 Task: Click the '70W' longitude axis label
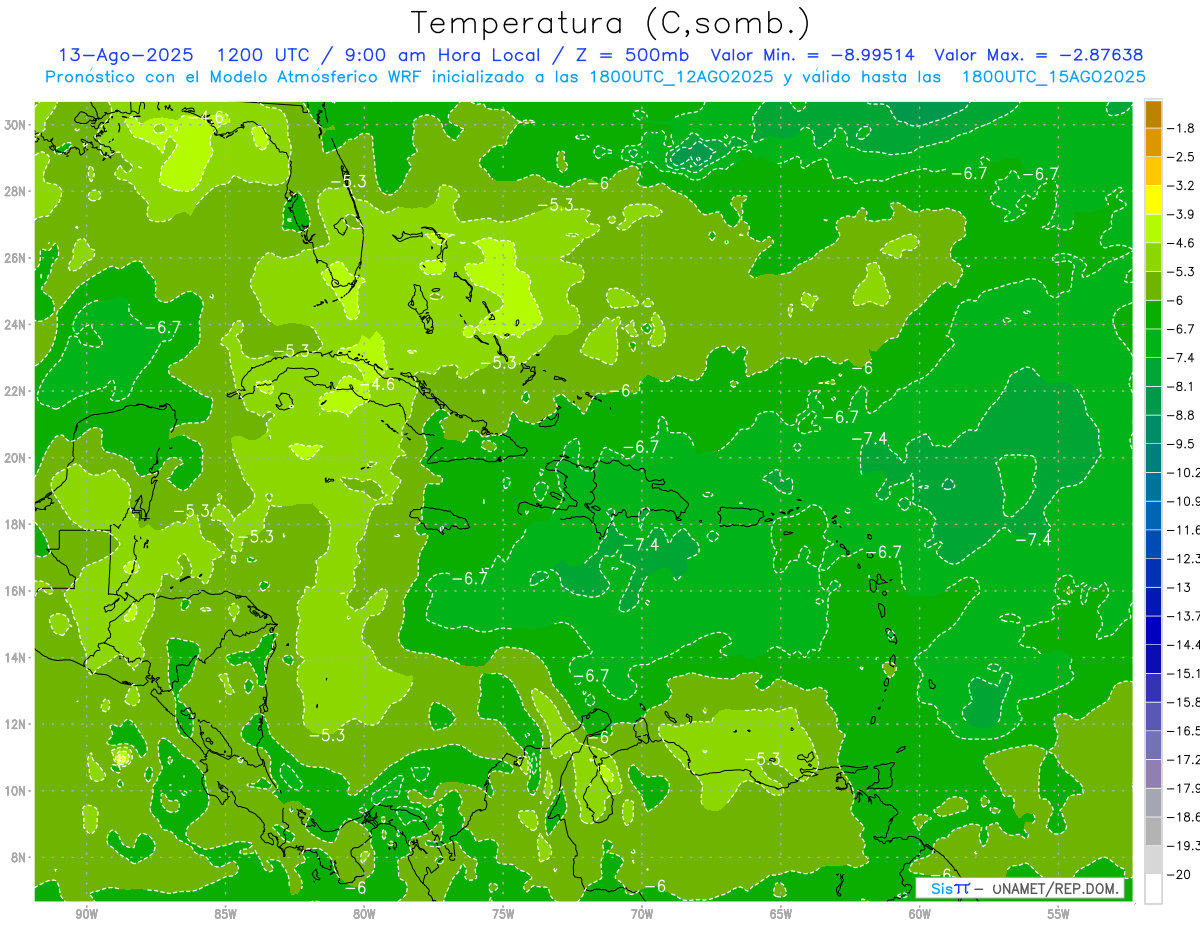[x=642, y=914]
